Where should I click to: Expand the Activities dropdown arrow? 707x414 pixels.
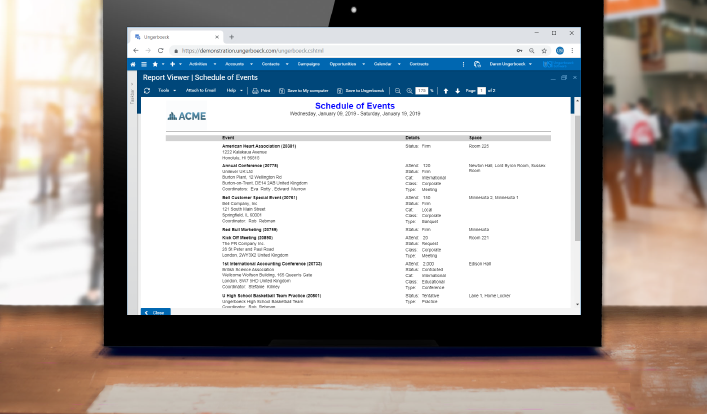coord(215,64)
